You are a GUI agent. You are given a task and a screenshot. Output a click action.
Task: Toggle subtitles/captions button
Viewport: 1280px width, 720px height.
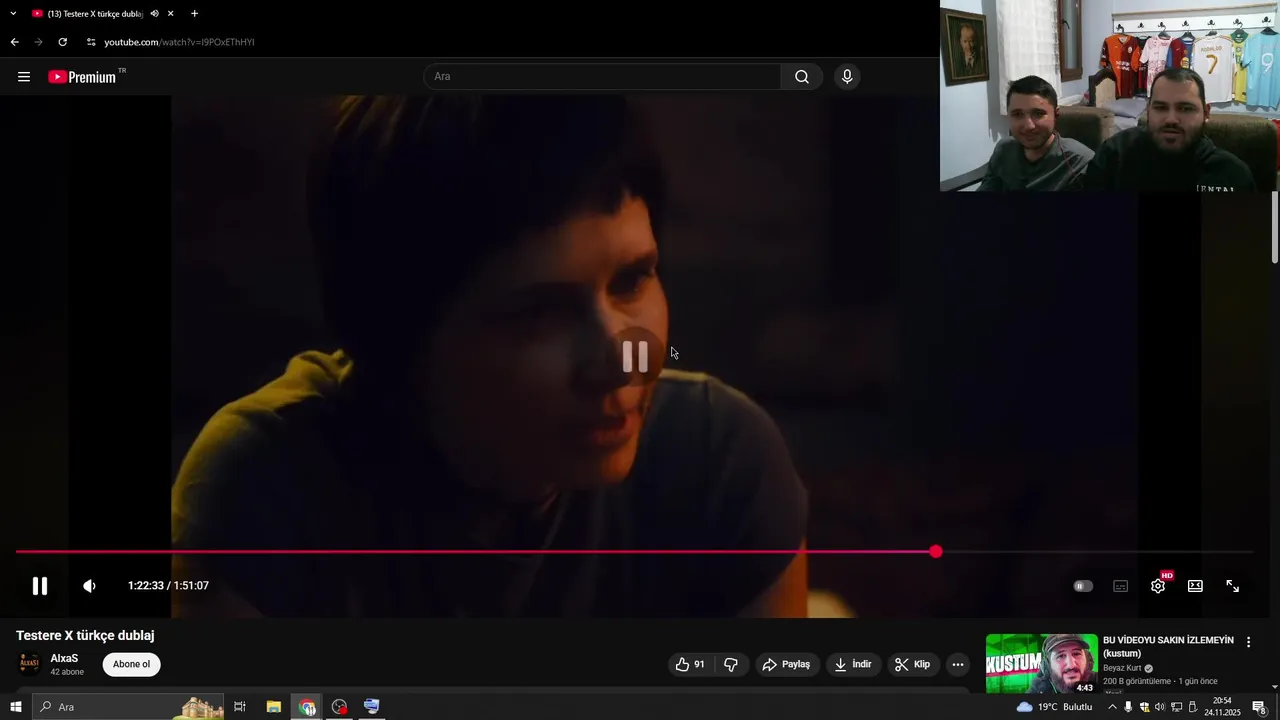tap(1121, 586)
